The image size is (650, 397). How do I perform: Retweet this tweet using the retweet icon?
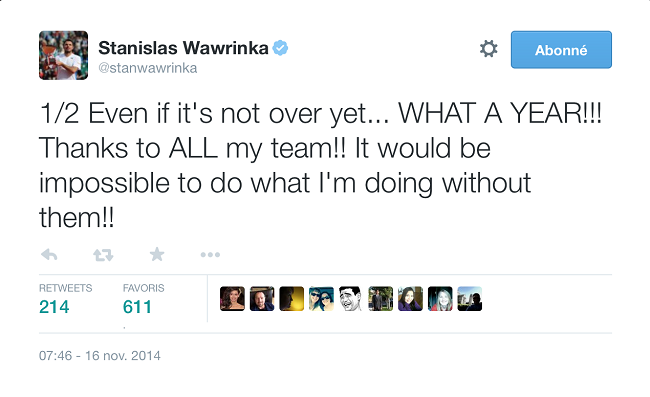click(103, 254)
